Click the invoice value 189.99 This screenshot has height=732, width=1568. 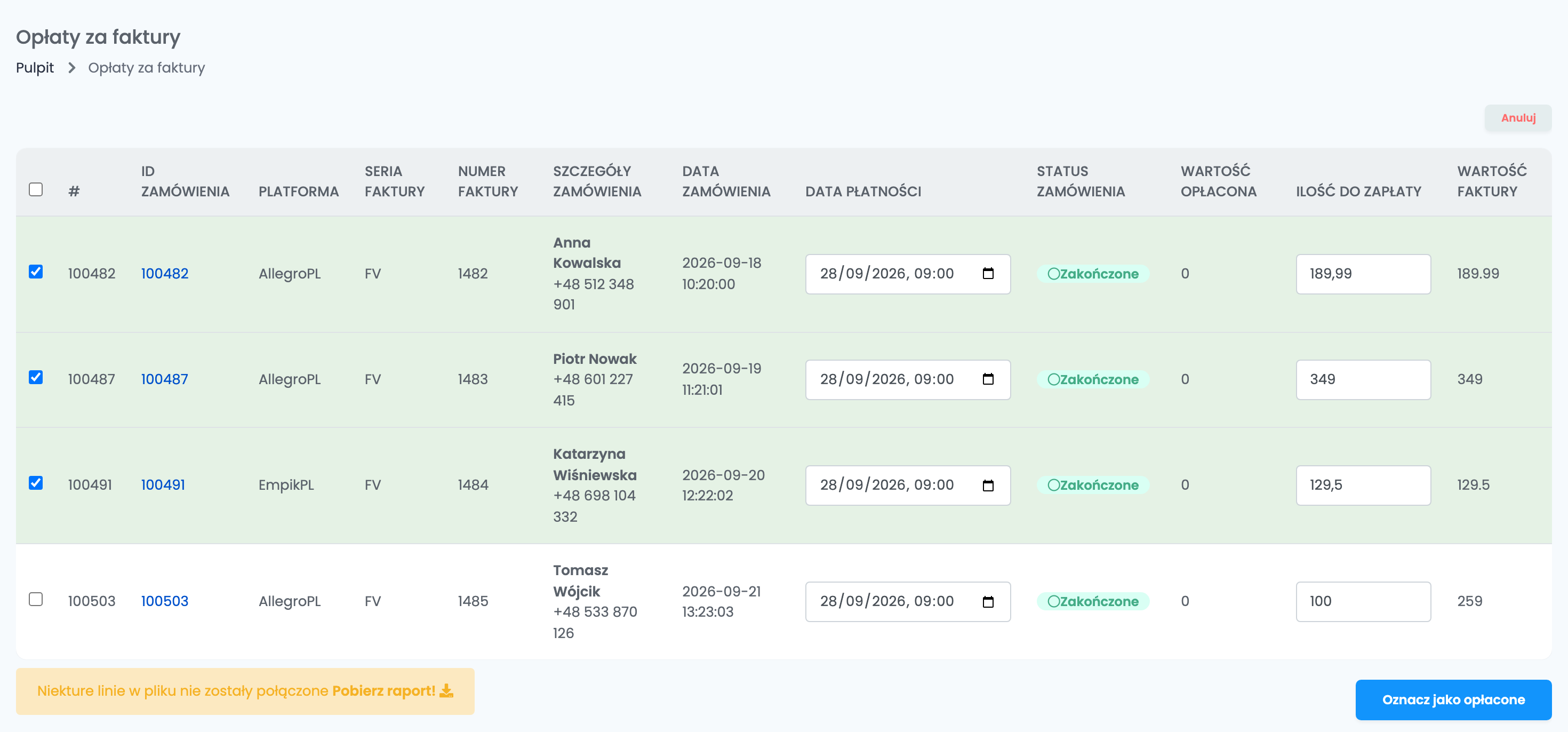tap(1477, 274)
